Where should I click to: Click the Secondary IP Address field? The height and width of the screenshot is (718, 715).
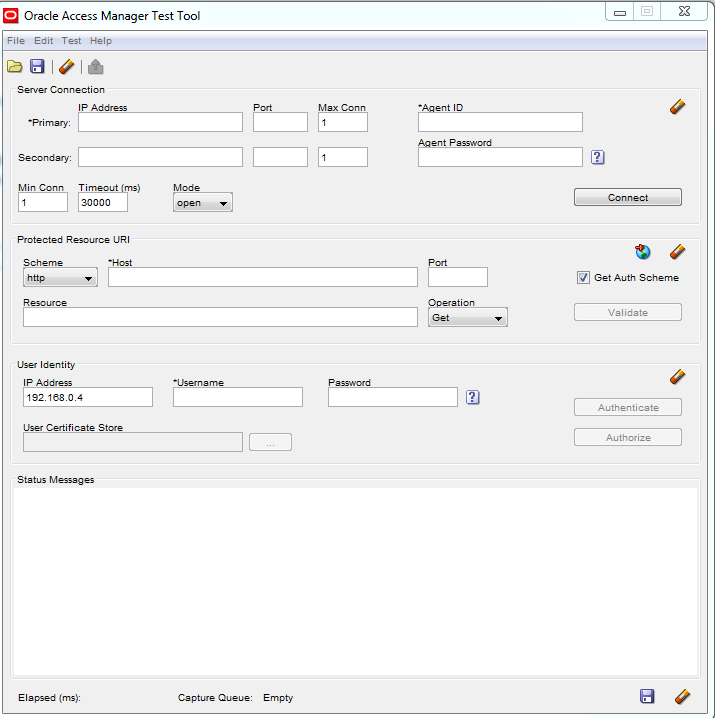pyautogui.click(x=160, y=157)
